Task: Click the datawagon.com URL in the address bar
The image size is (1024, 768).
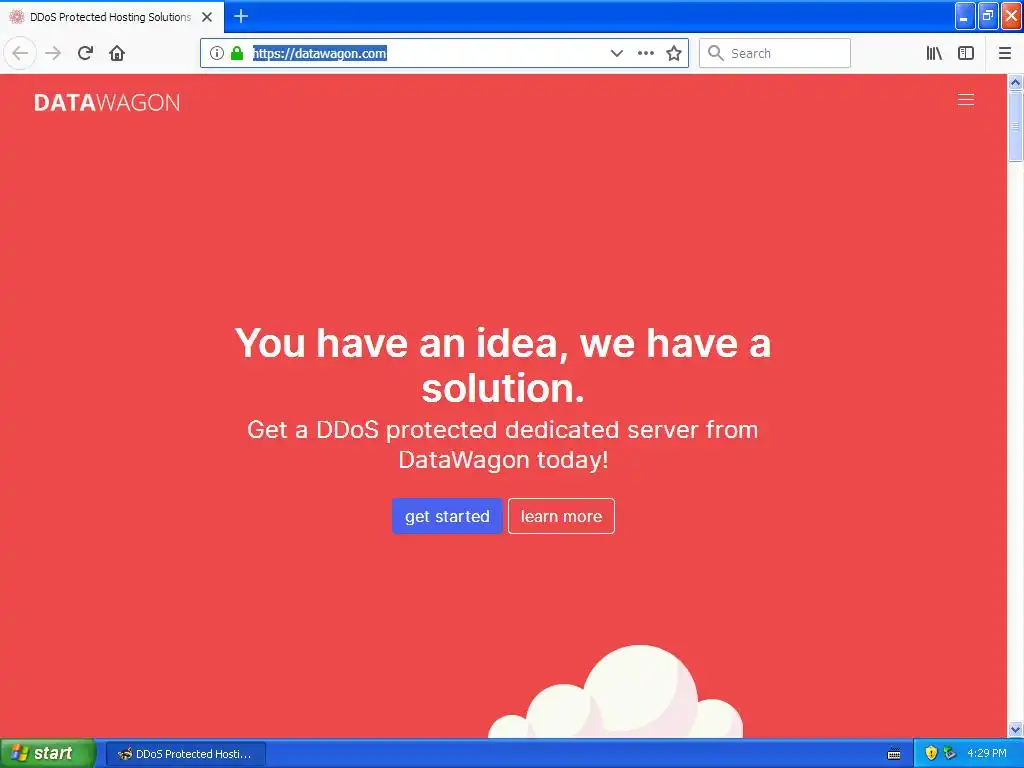Action: 320,54
